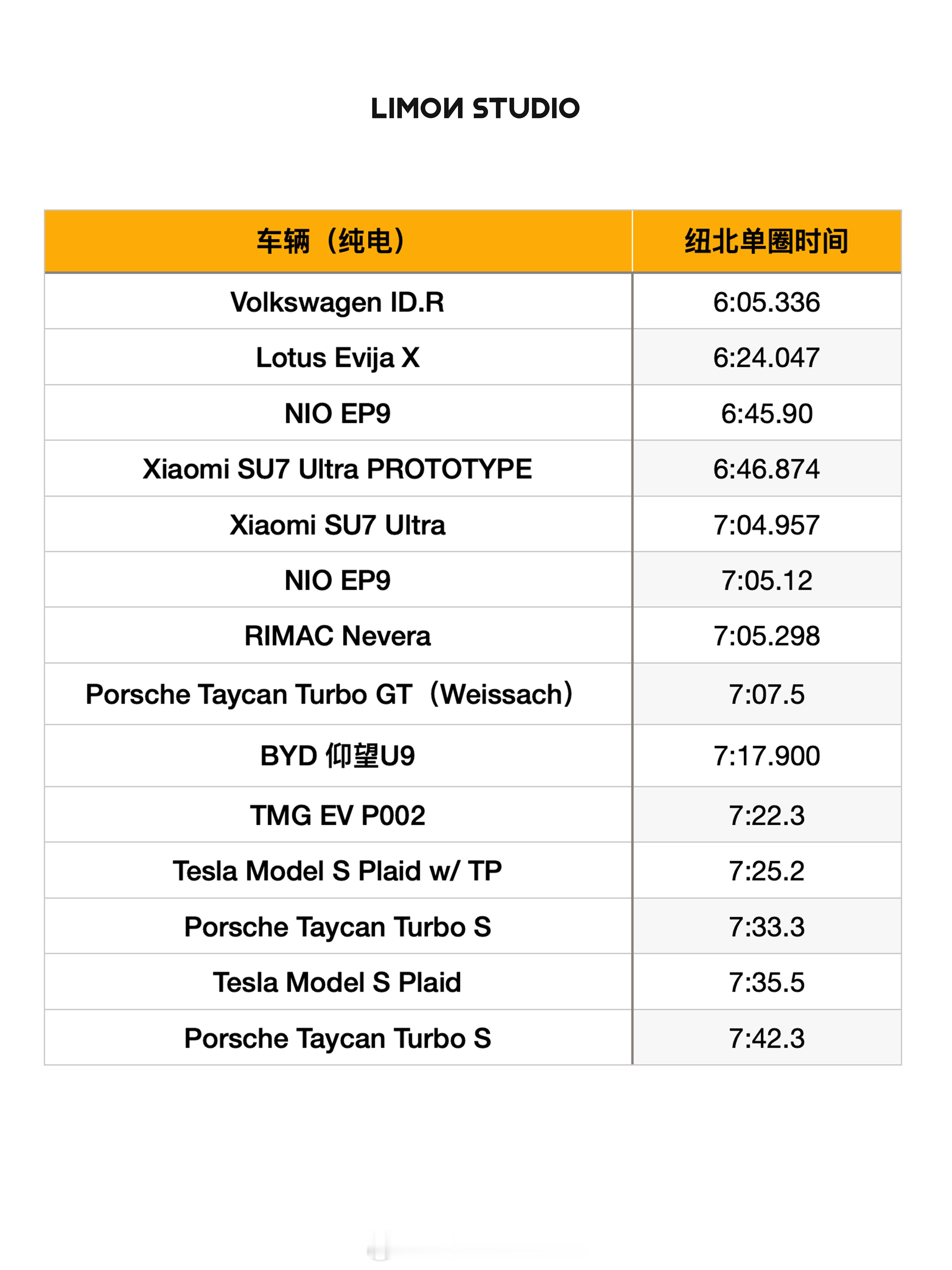Select the 7:17.900 time cell
The width and height of the screenshot is (952, 1270).
[x=767, y=756]
